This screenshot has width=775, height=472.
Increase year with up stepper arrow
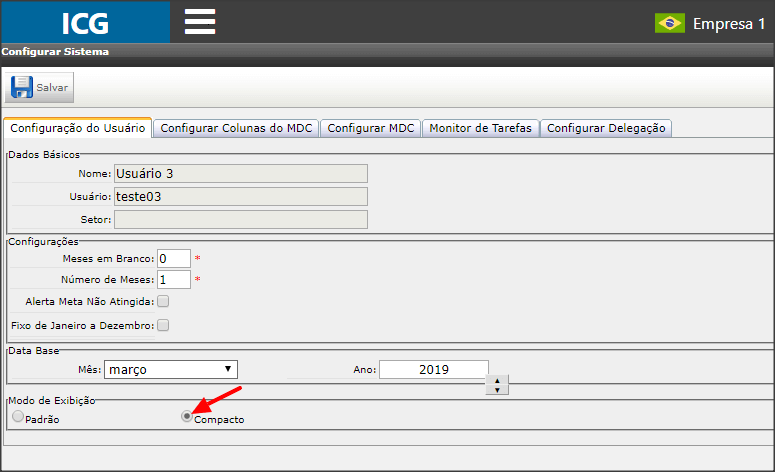pyautogui.click(x=497, y=381)
